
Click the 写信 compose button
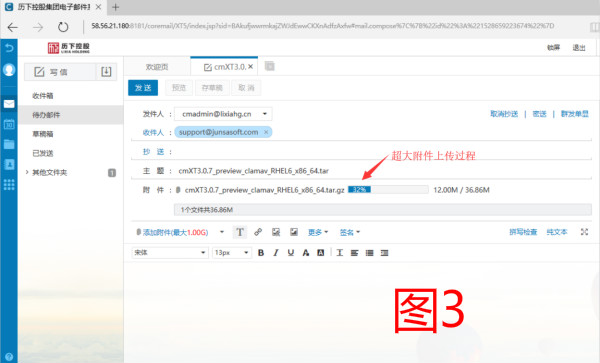click(x=60, y=72)
